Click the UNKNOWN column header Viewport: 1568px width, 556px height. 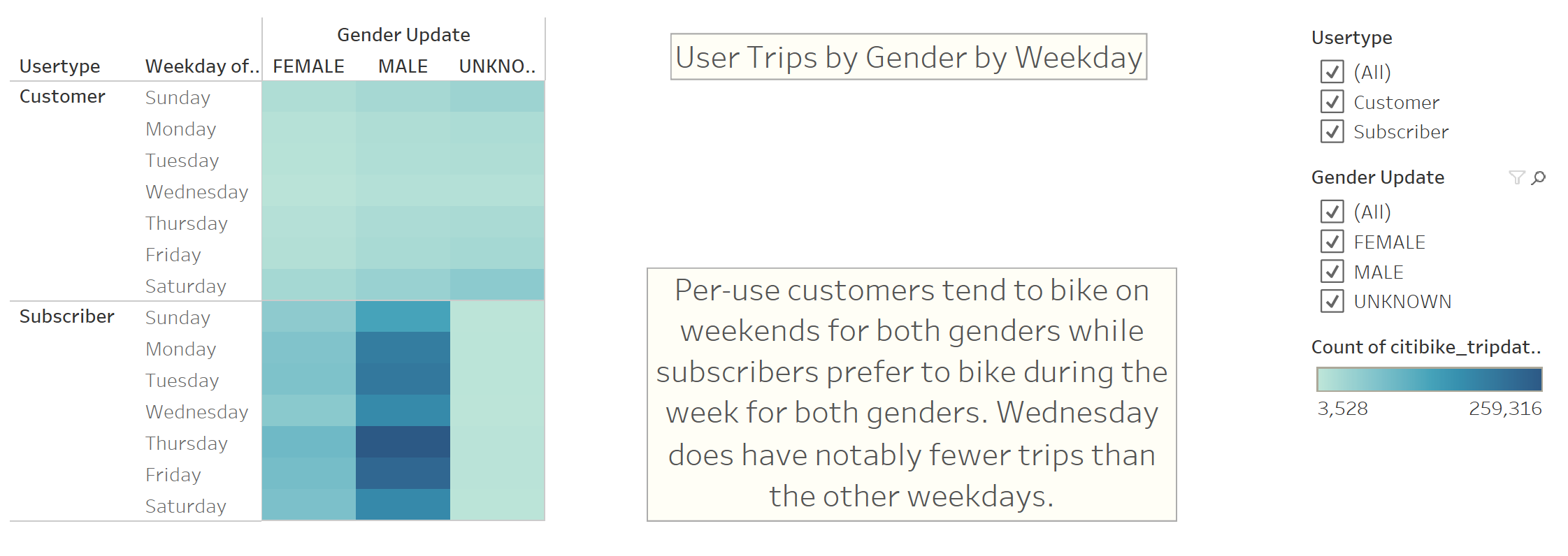[x=496, y=66]
